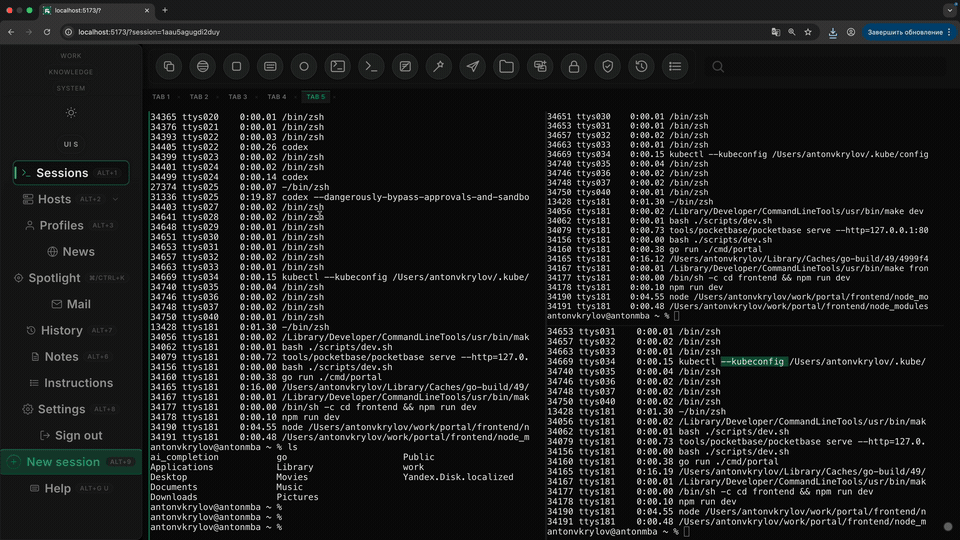Select the WORK section label
The width and height of the screenshot is (960, 540).
[71, 56]
